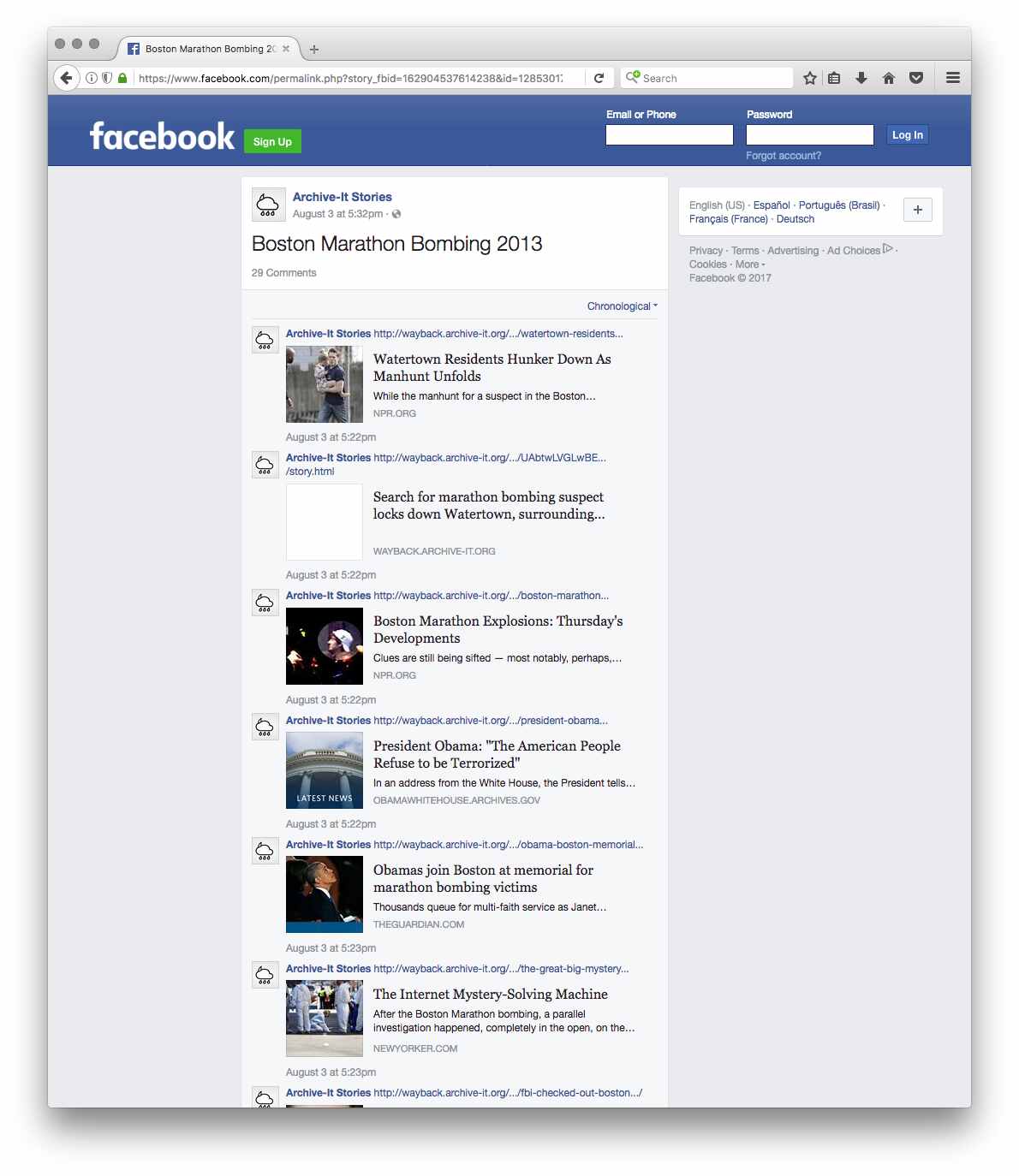Click the facebook logo

point(162,136)
